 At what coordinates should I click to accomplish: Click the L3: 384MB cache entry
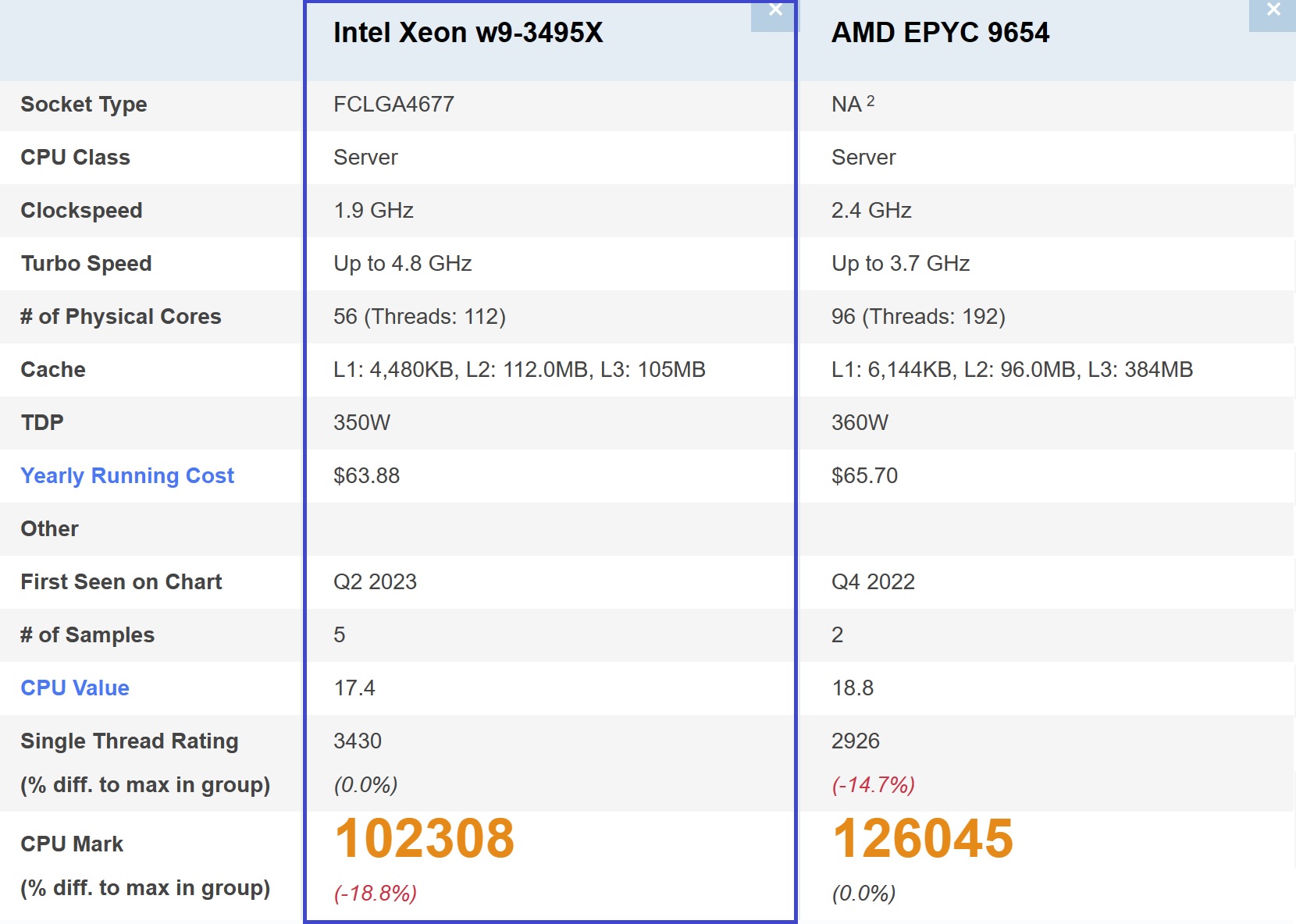(1140, 369)
